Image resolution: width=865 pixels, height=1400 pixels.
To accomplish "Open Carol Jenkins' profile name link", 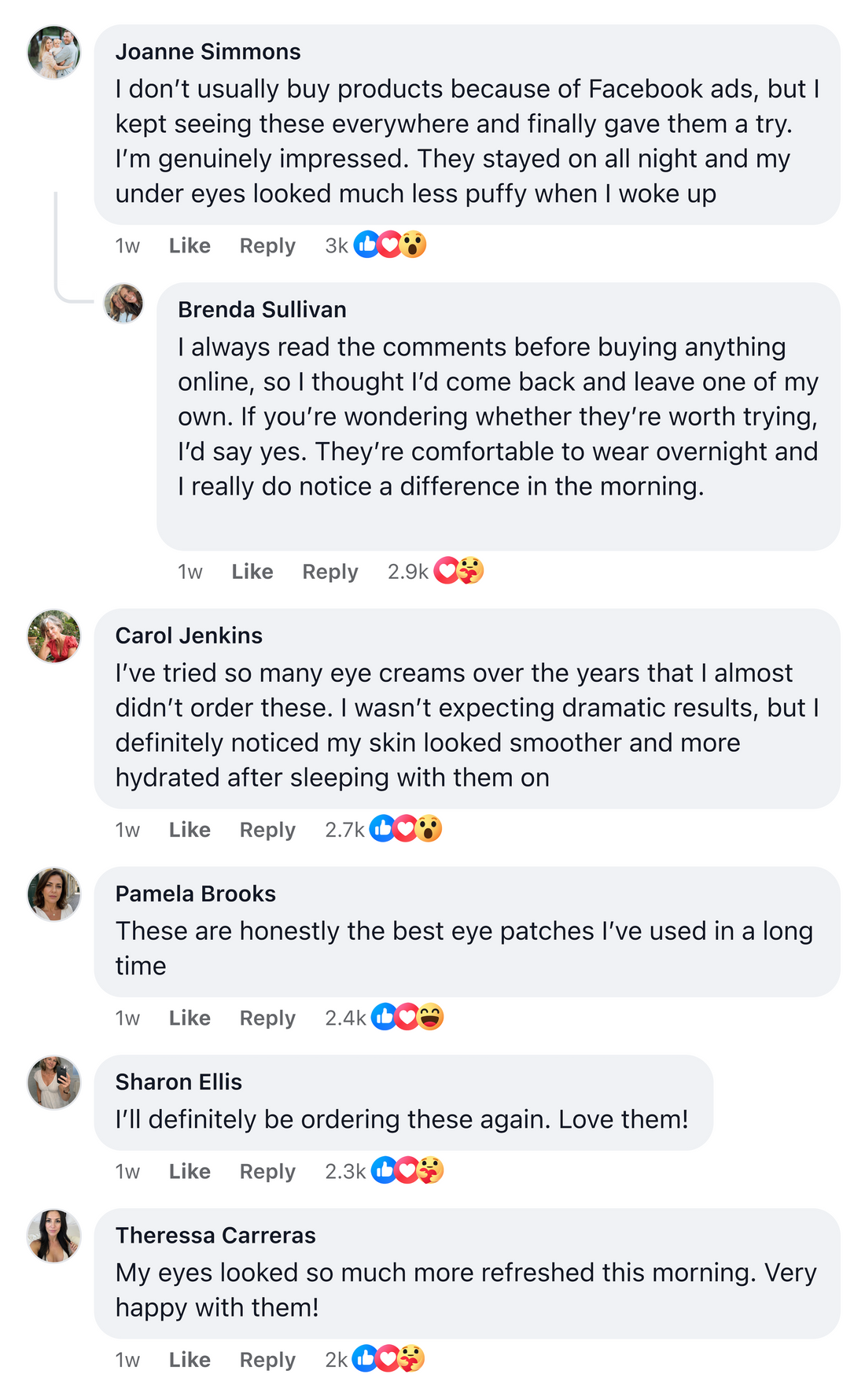I will (189, 636).
